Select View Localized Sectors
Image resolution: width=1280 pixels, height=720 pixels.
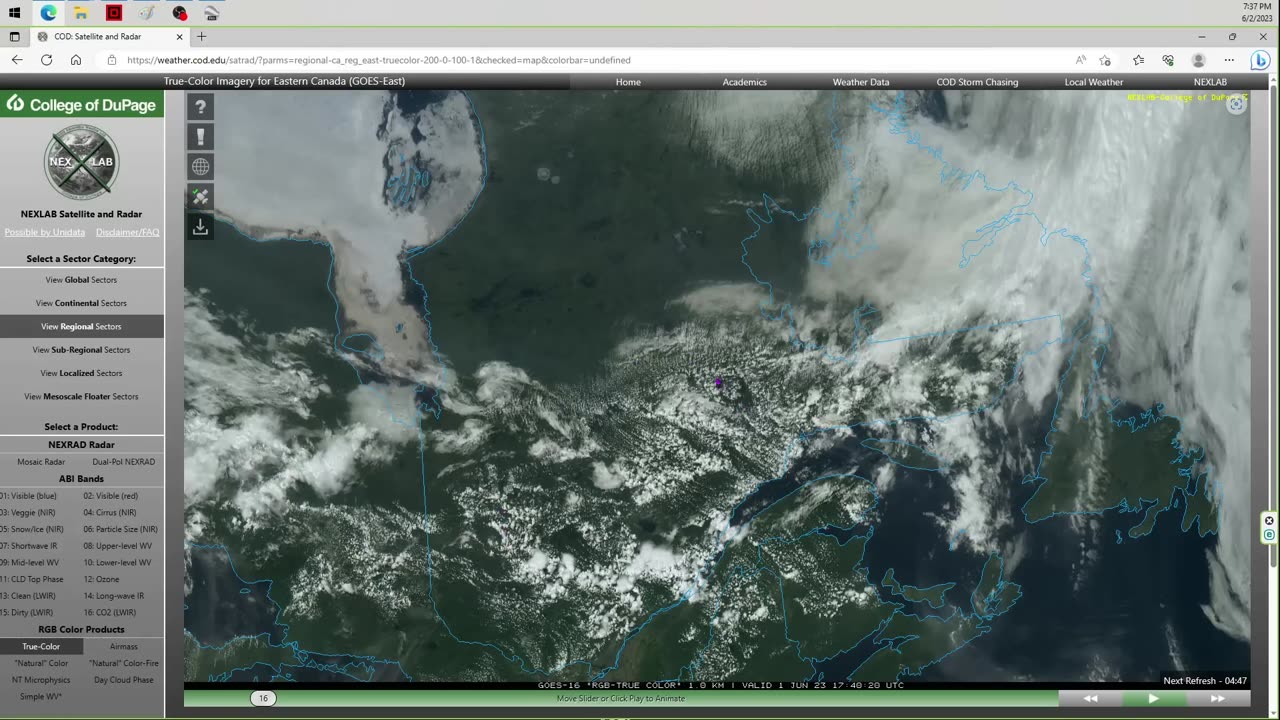pos(82,373)
